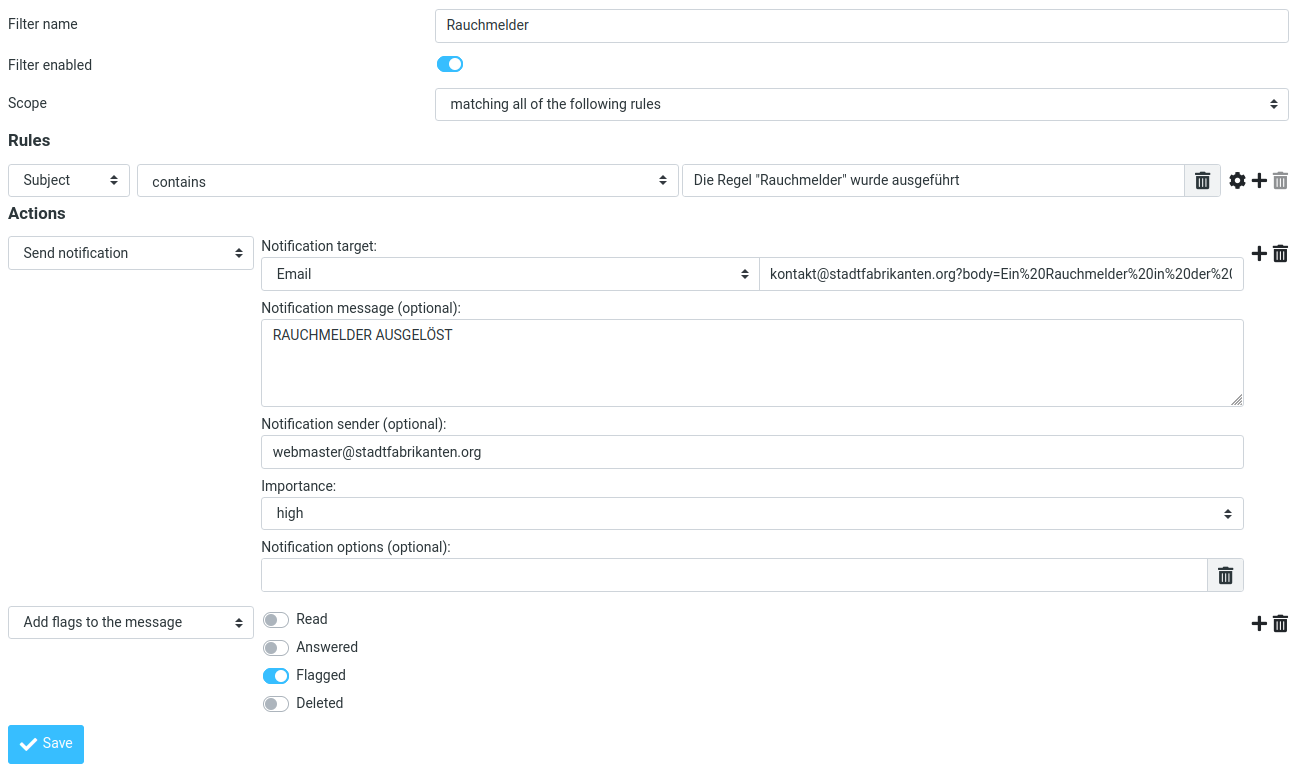Enable the Read flag toggle
The width and height of the screenshot is (1302, 767).
276,620
